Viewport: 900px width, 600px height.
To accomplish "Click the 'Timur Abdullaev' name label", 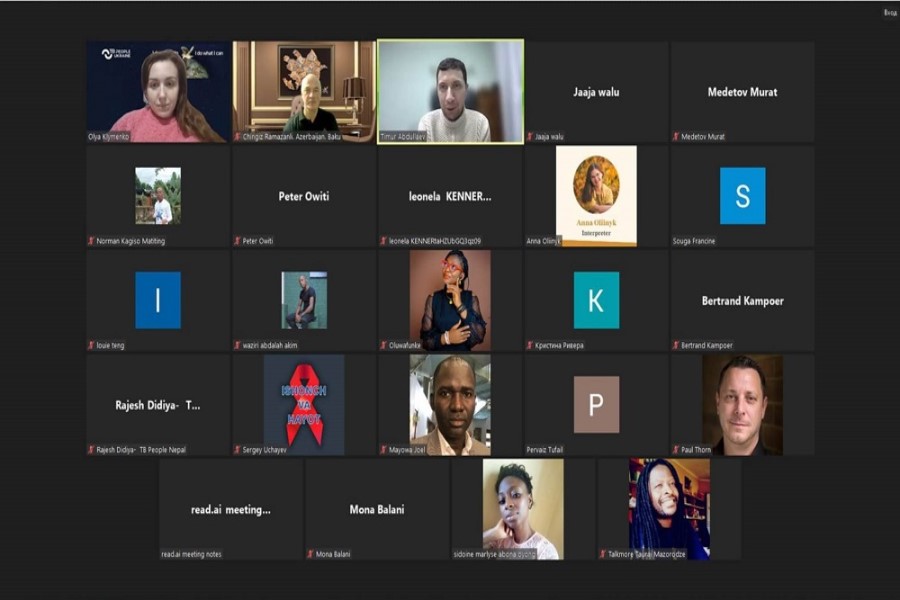I will 403,137.
